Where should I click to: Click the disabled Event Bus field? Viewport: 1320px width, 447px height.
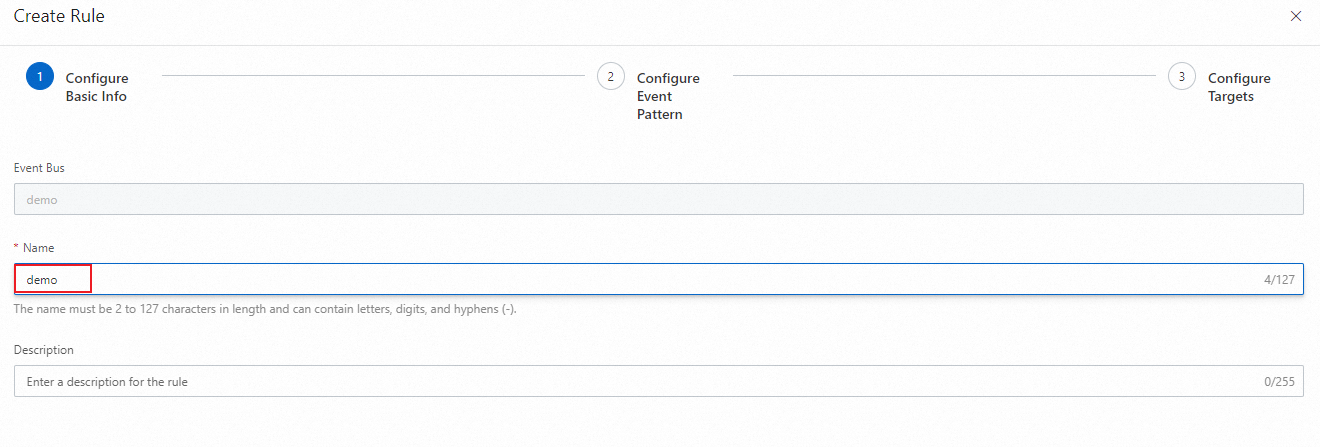pos(658,199)
